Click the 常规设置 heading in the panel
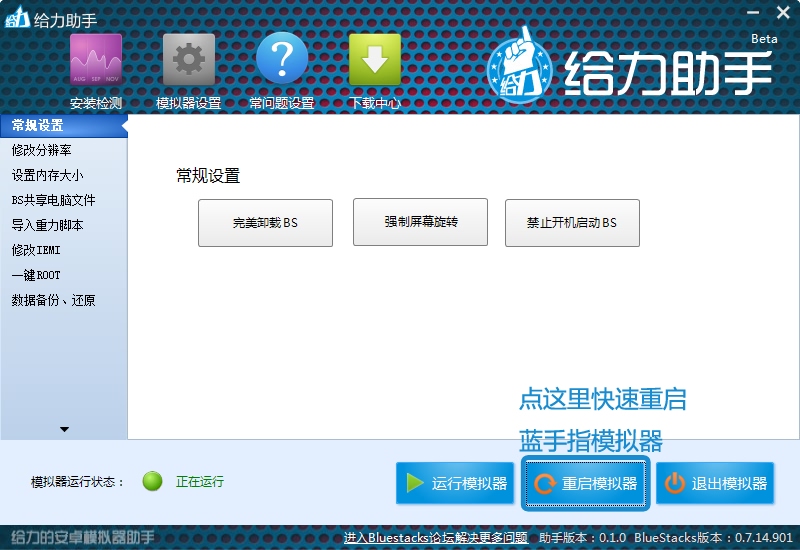 click(208, 176)
